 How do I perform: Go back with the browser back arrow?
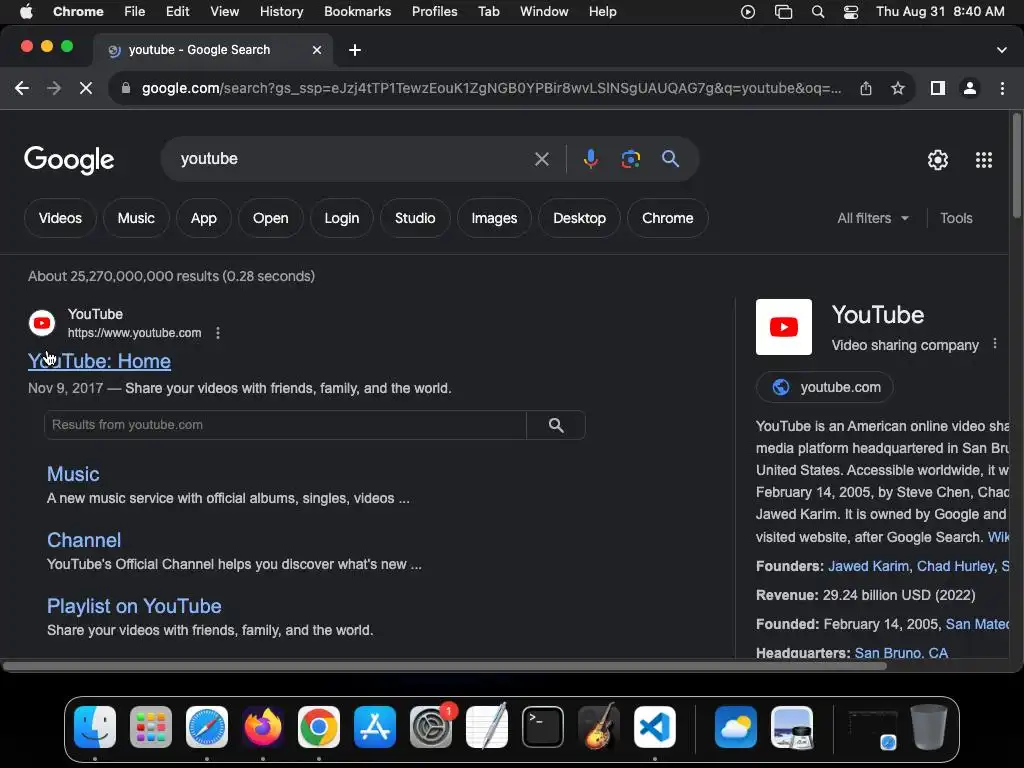pyautogui.click(x=22, y=88)
